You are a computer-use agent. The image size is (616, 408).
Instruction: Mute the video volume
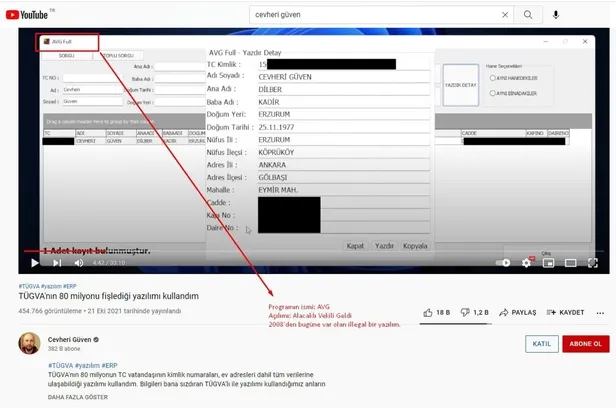pos(78,263)
